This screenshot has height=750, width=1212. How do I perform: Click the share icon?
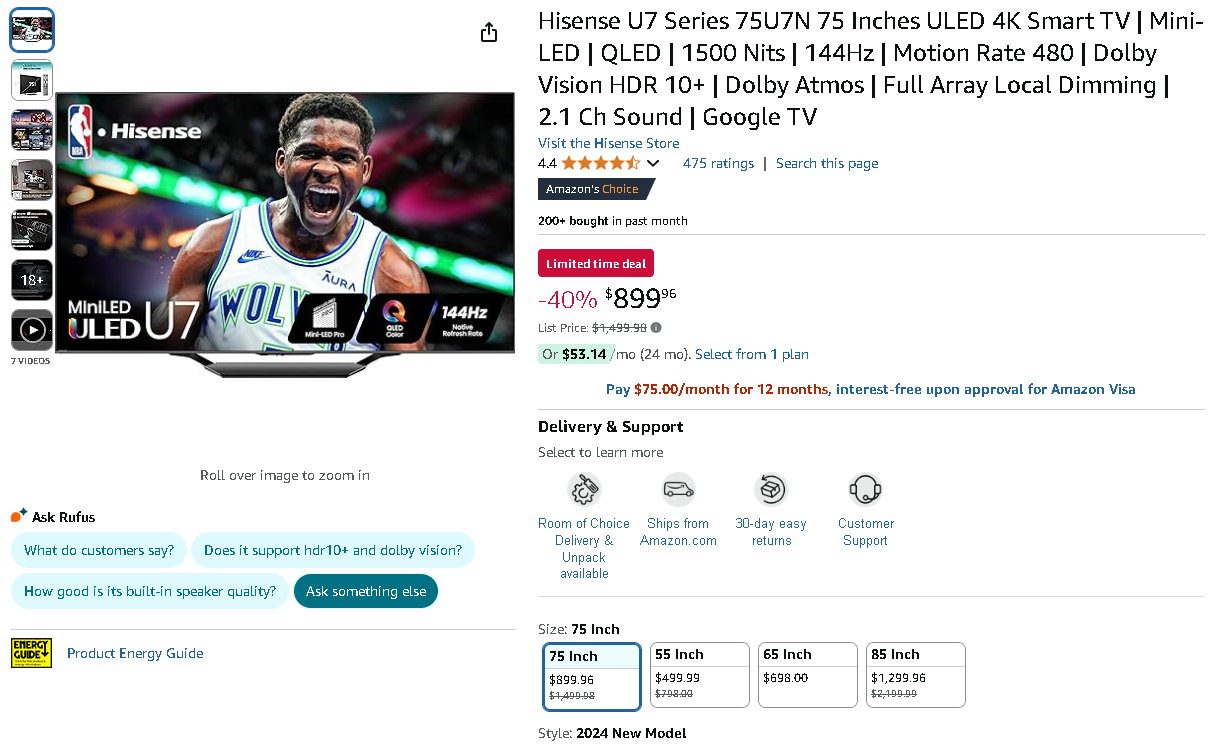(x=488, y=31)
